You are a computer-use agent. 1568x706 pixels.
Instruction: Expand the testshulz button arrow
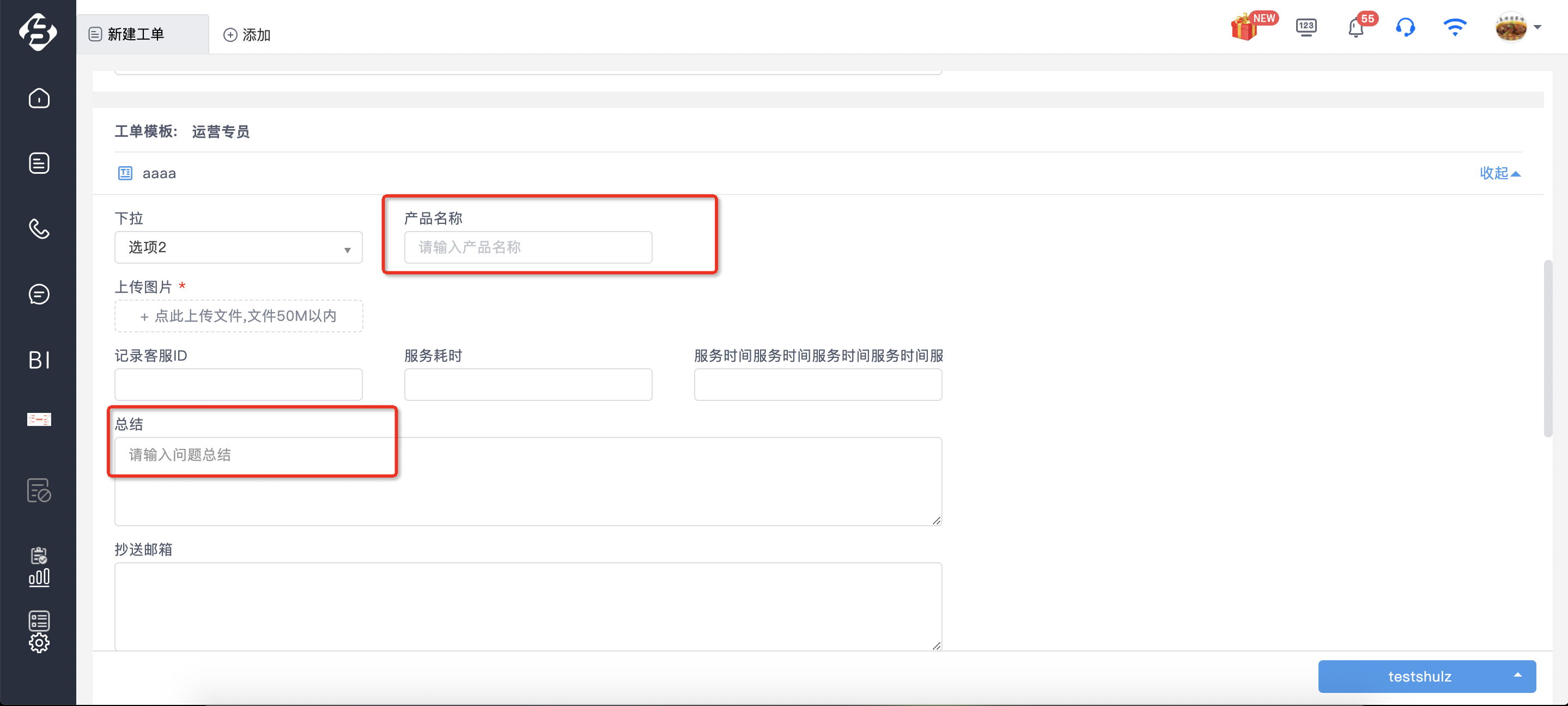1518,675
